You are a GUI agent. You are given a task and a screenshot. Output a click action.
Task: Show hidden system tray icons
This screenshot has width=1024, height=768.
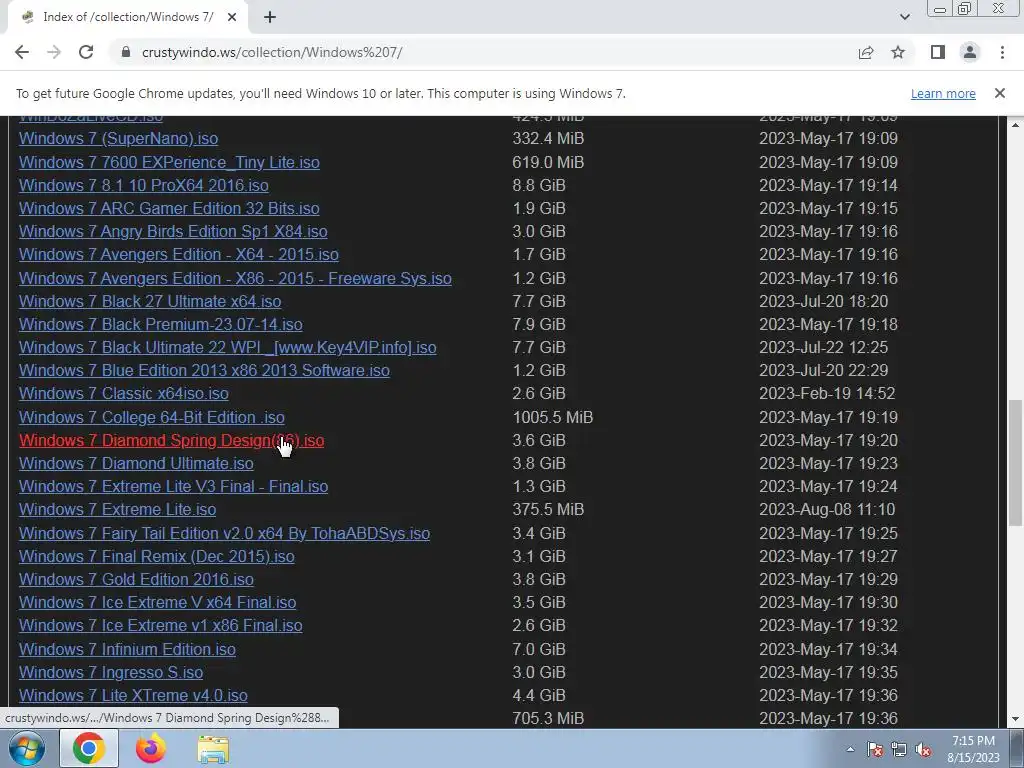tap(850, 749)
